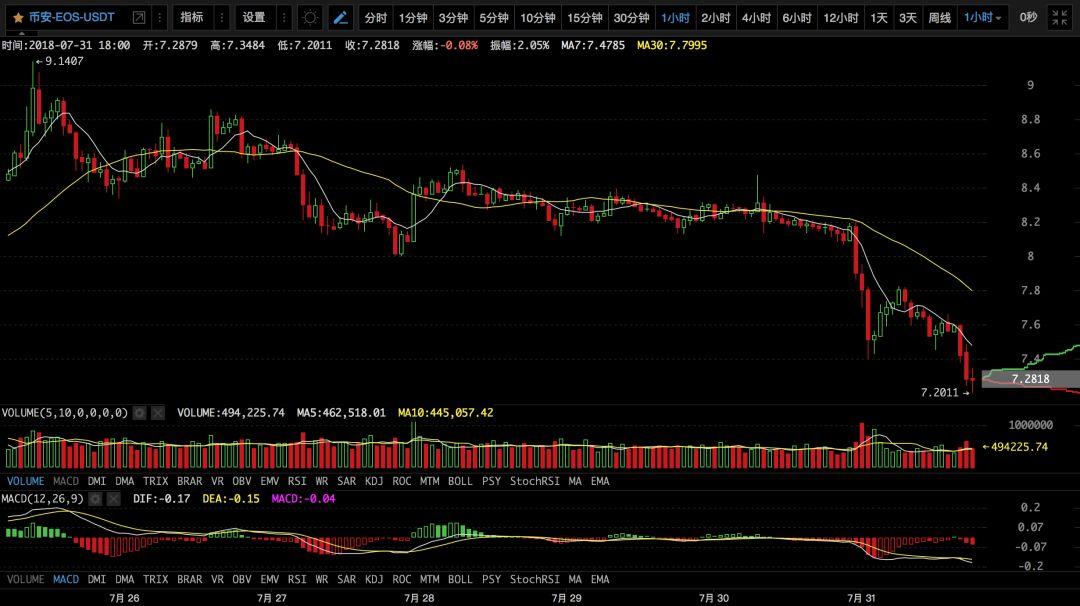Toggle light/dark theme with sun icon
The width and height of the screenshot is (1080, 606).
pyautogui.click(x=310, y=18)
